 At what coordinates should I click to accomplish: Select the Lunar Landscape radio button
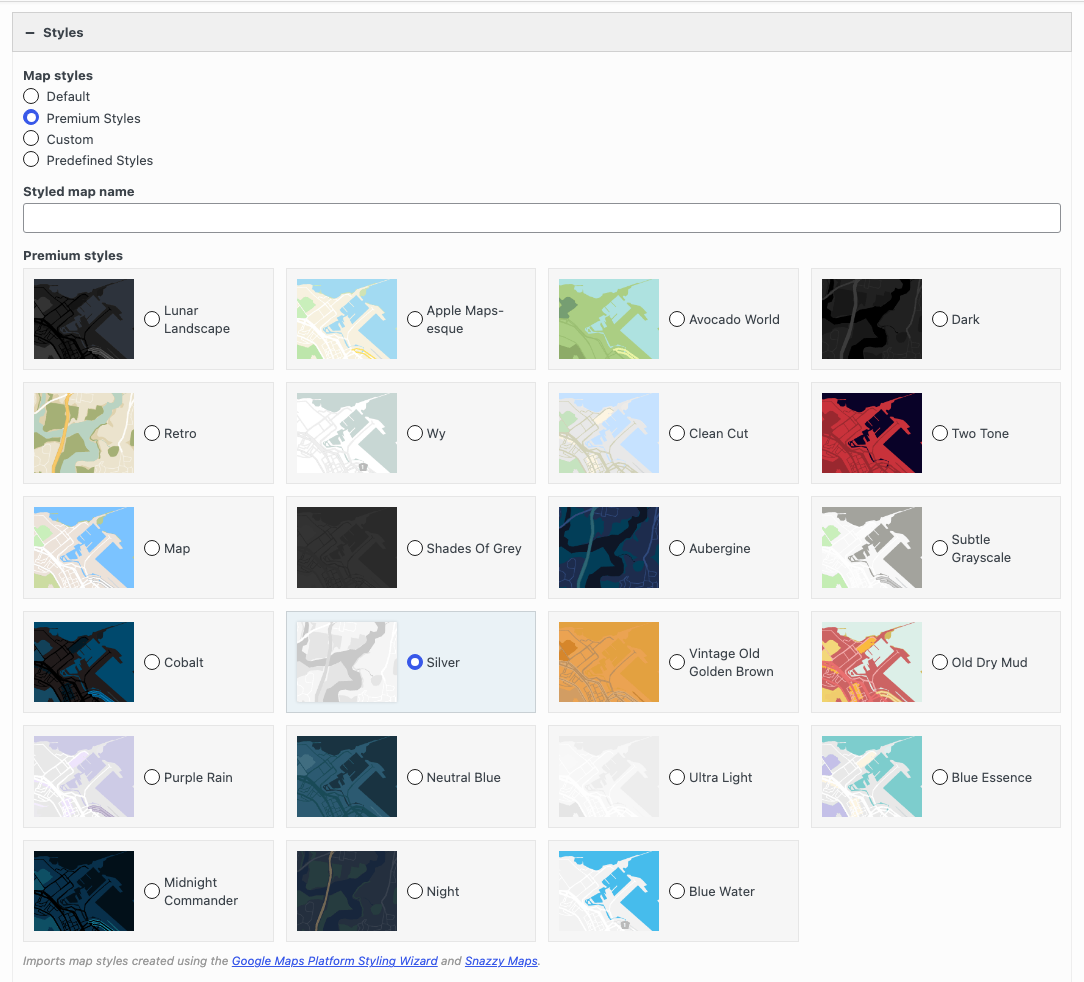152,319
